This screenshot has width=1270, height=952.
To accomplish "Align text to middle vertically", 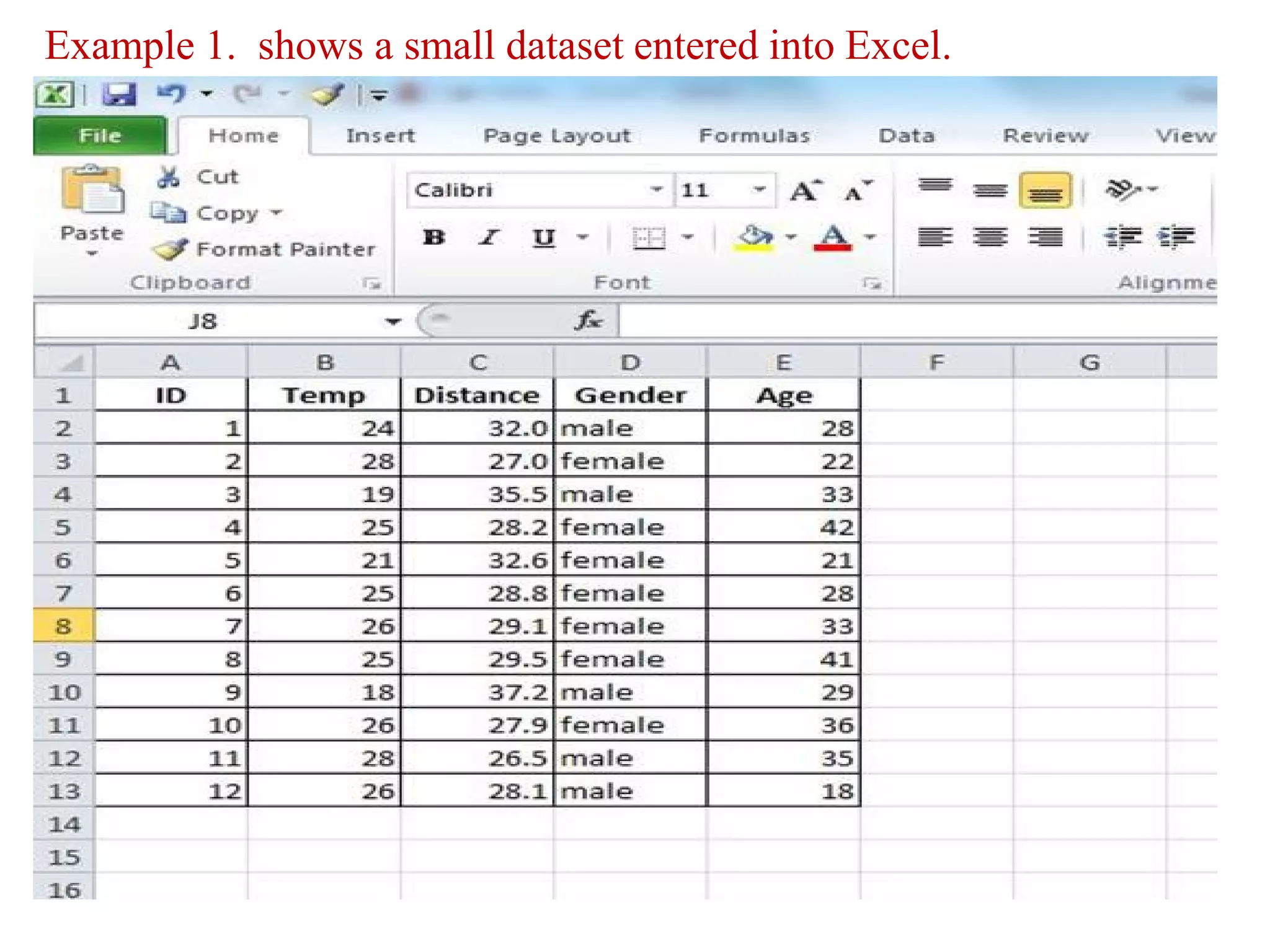I will 990,190.
